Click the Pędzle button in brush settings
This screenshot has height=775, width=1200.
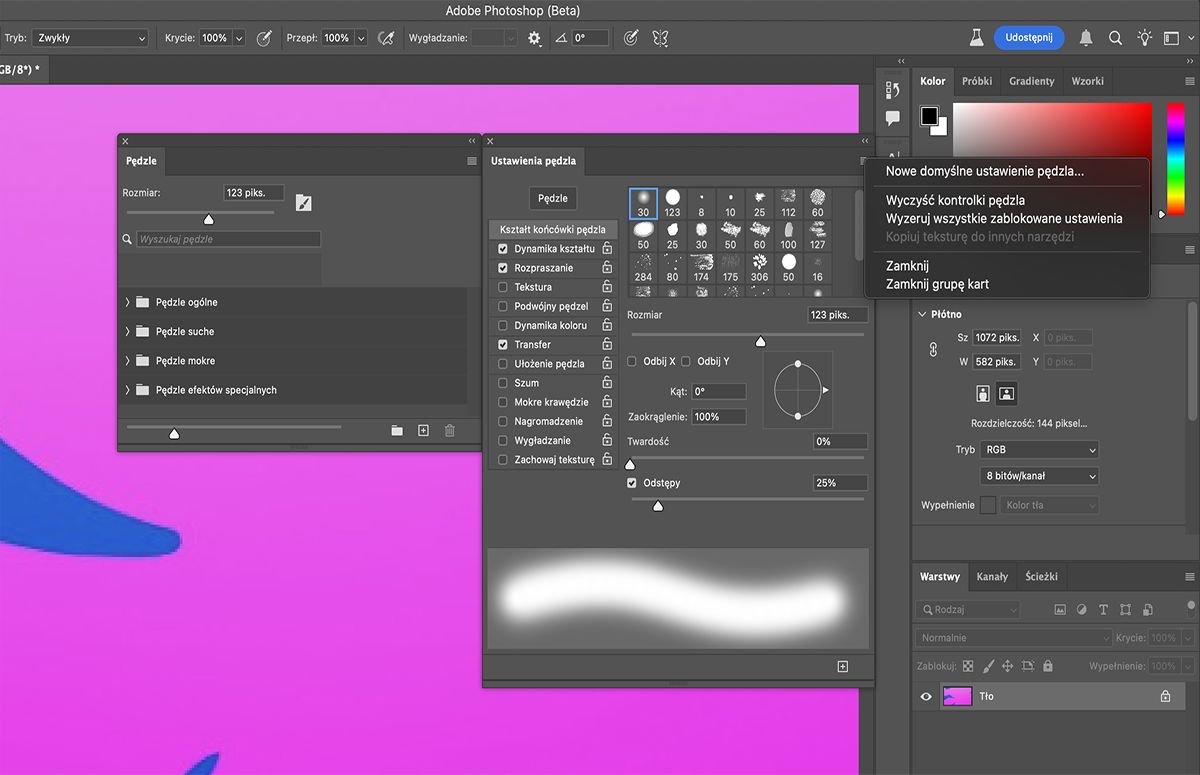pyautogui.click(x=552, y=198)
